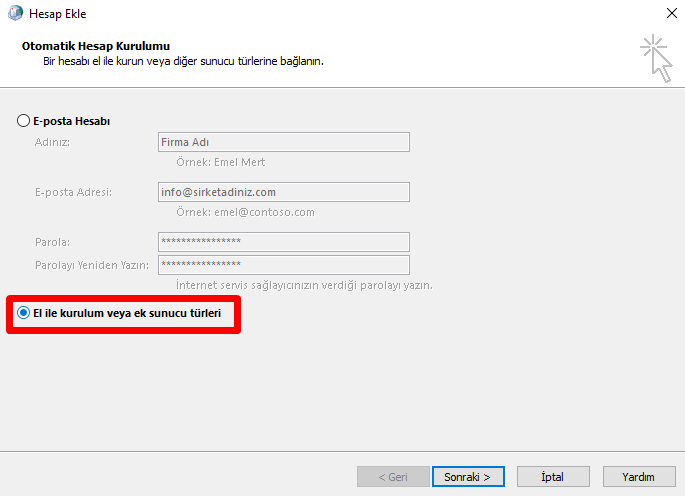The image size is (685, 496).
Task: Choose El ile kurulum veya ek sunucu türleri
Action: pyautogui.click(x=24, y=313)
